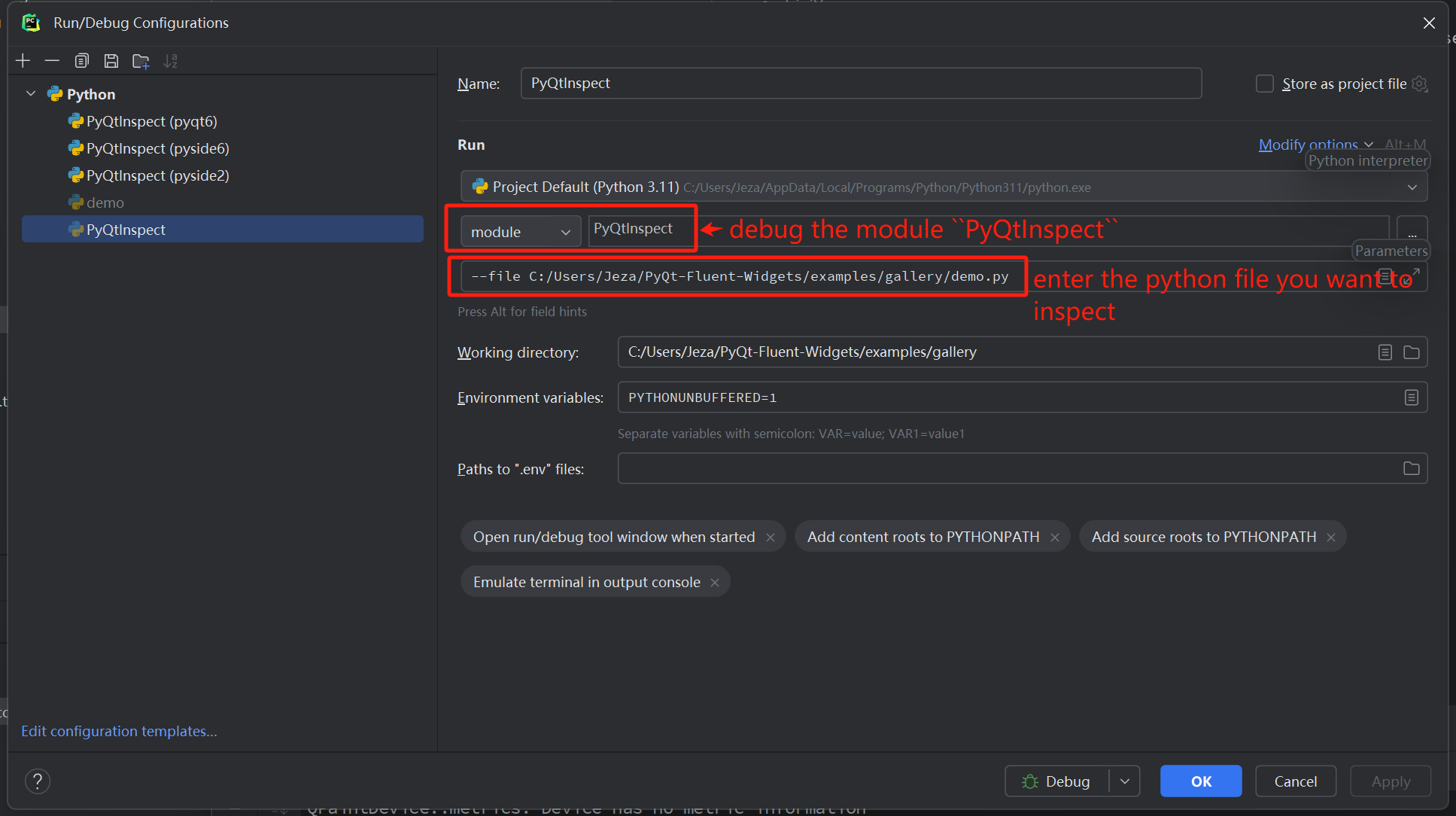1456x816 pixels.
Task: Open Edit configuration templates
Action: [118, 730]
